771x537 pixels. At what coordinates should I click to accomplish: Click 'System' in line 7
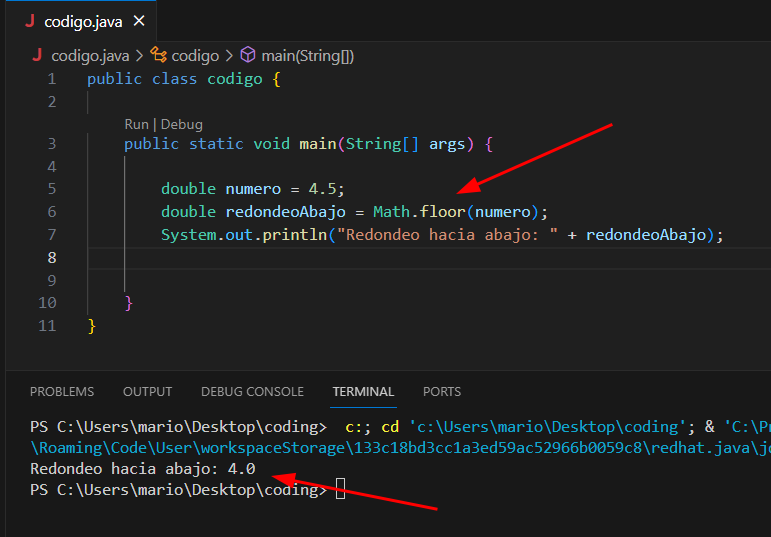(x=189, y=235)
